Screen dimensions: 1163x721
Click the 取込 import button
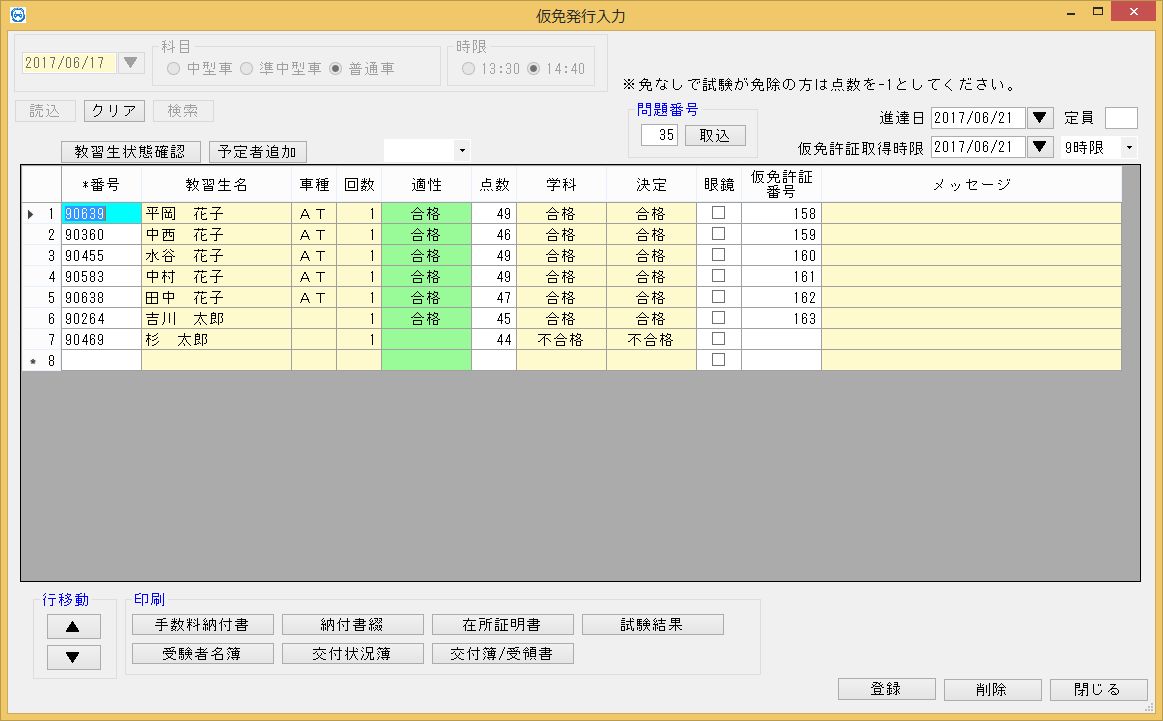point(715,136)
